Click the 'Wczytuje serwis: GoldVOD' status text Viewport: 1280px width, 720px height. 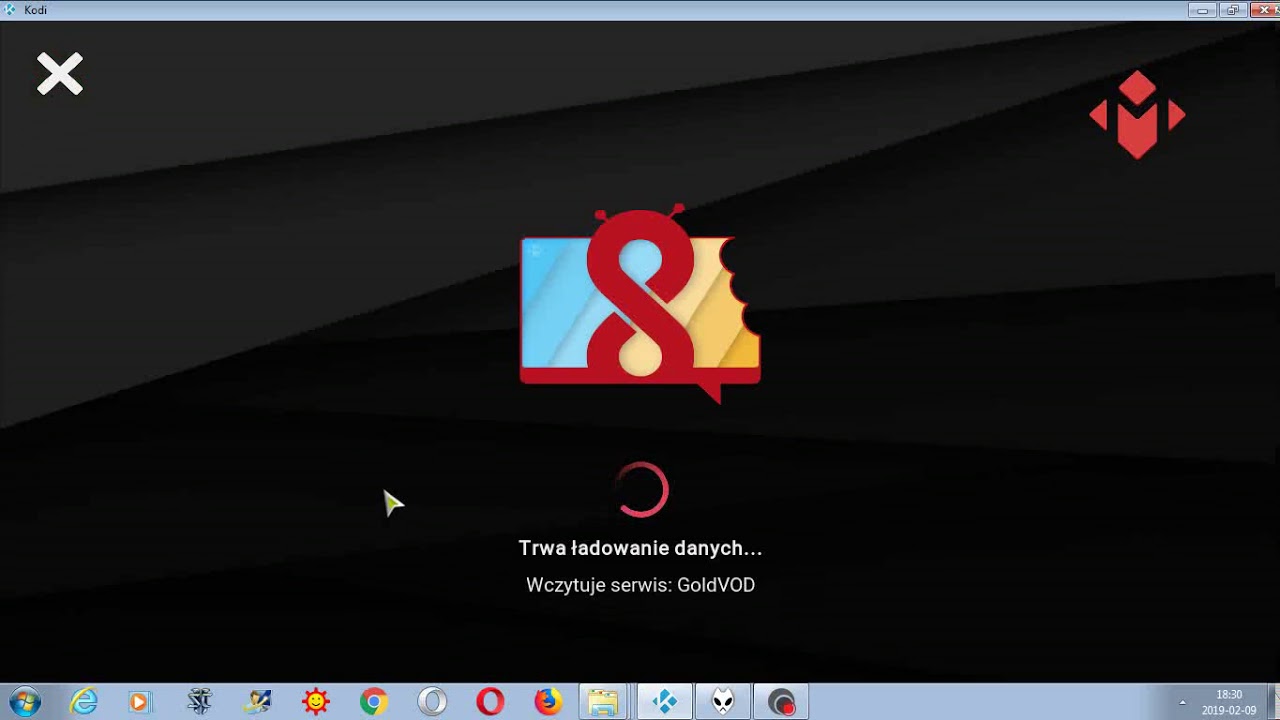(640, 585)
